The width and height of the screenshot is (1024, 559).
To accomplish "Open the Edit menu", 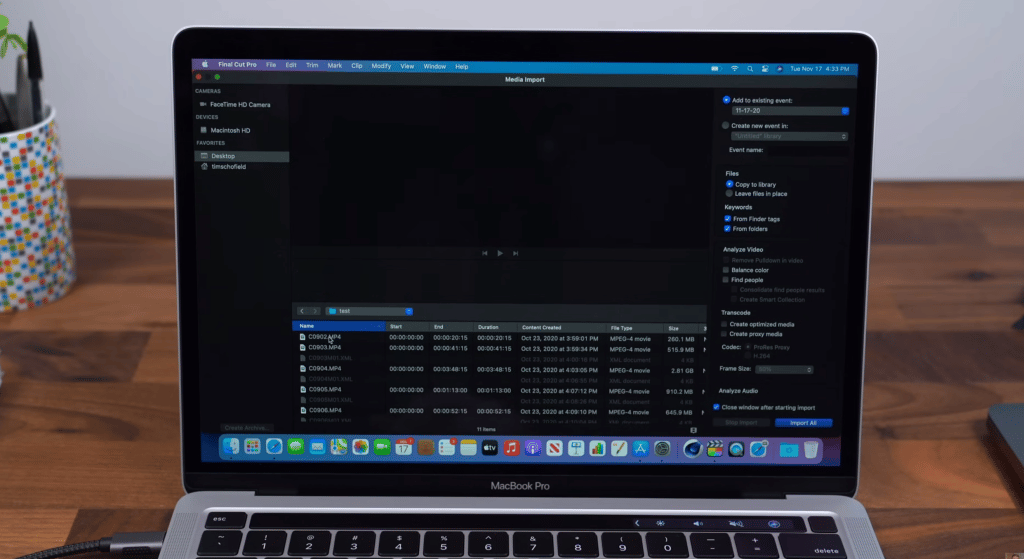I will coord(291,65).
